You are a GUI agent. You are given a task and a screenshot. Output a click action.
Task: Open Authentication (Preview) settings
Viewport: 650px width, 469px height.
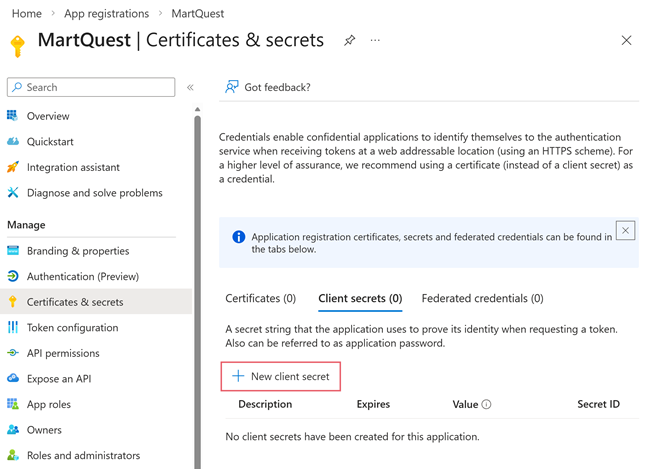point(83,277)
